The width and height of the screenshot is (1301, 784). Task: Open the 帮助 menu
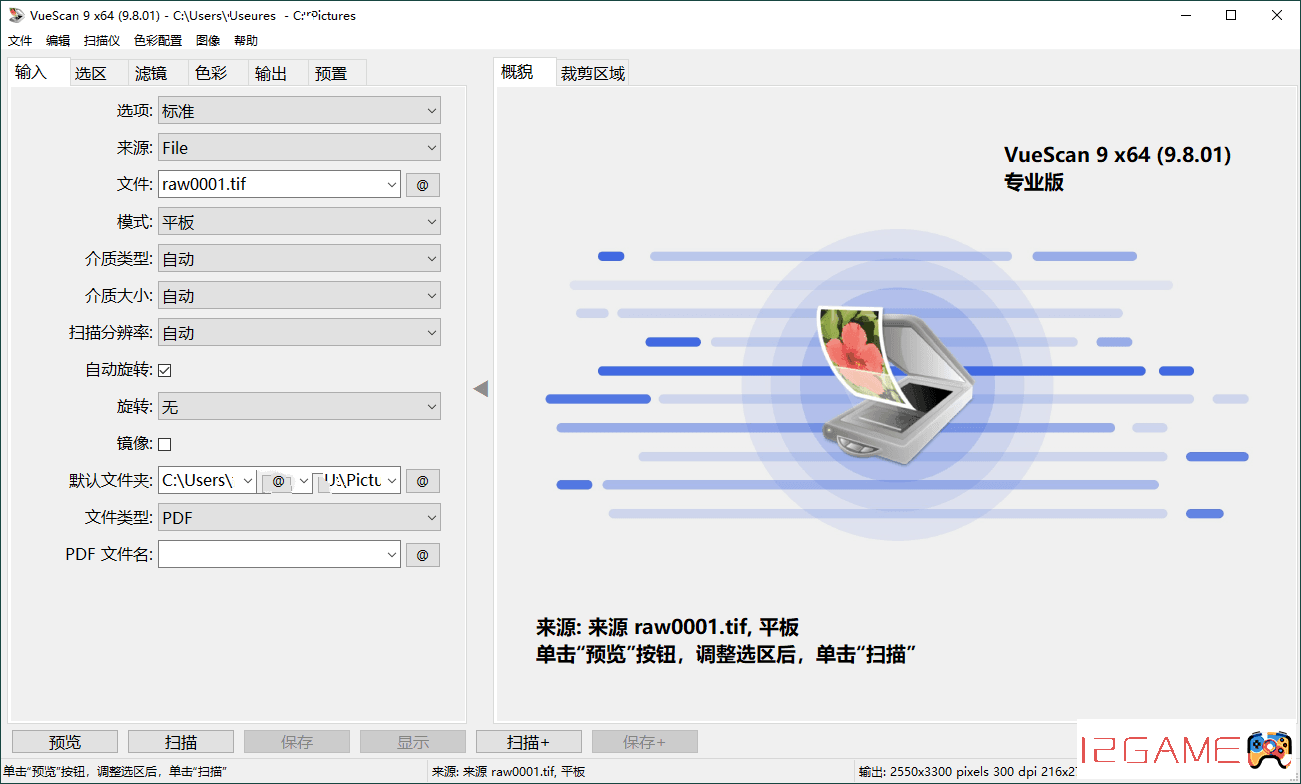[246, 41]
